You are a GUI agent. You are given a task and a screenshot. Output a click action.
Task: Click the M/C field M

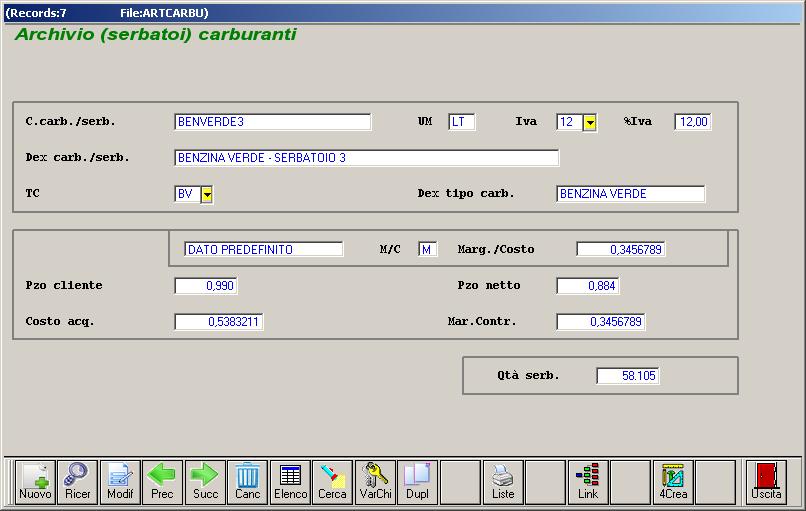tap(428, 249)
